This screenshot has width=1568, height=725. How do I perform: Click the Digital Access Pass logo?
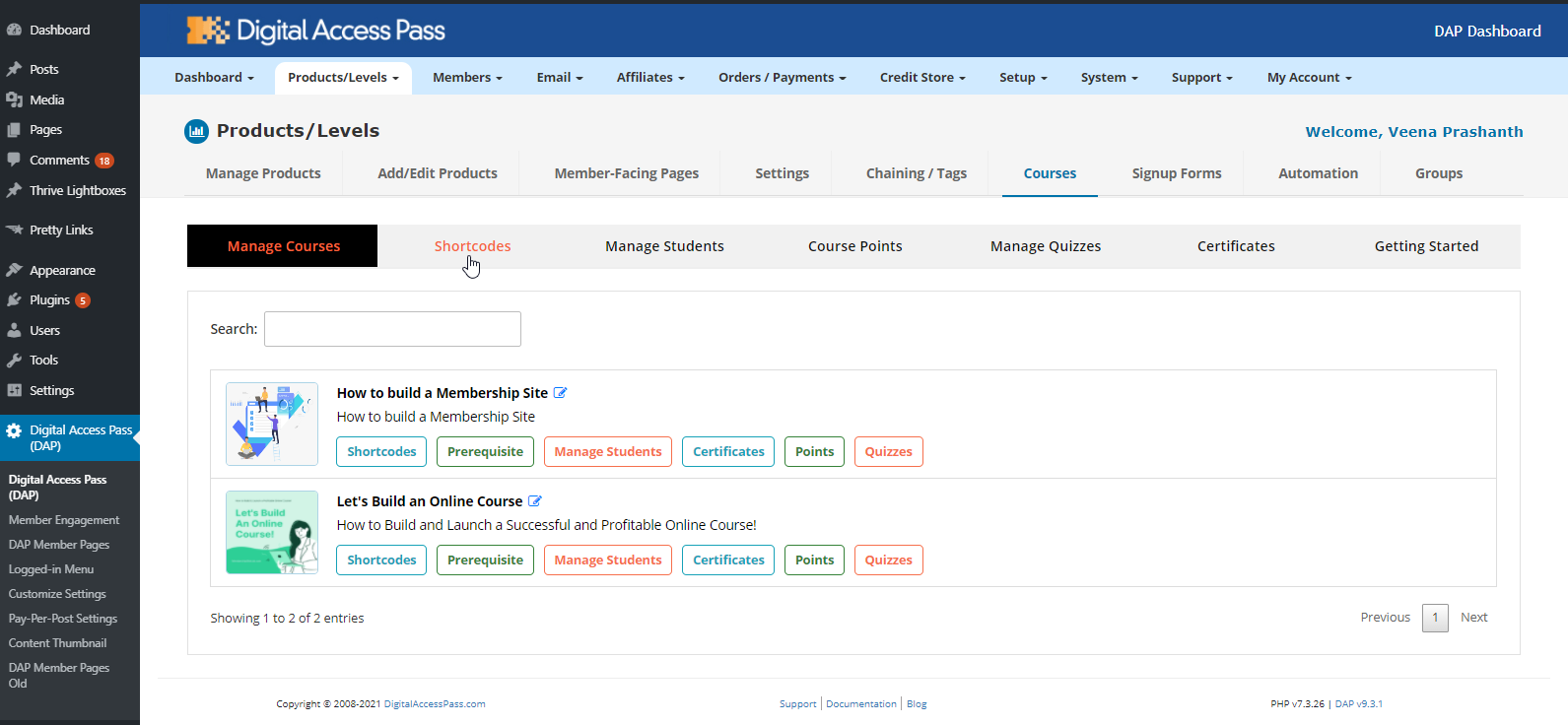(x=316, y=31)
